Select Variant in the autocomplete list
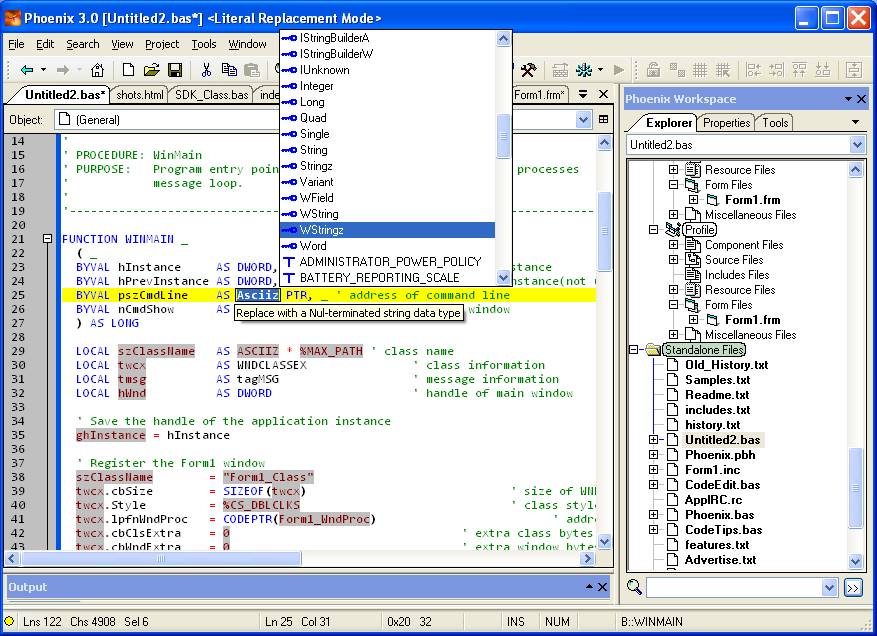The width and height of the screenshot is (877, 636). (387, 182)
